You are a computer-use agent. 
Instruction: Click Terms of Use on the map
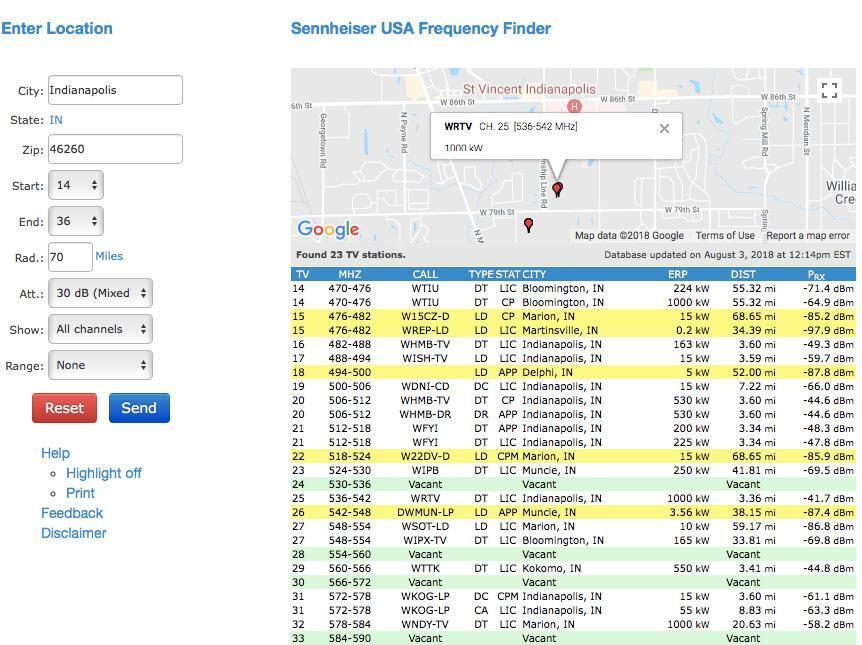[725, 235]
